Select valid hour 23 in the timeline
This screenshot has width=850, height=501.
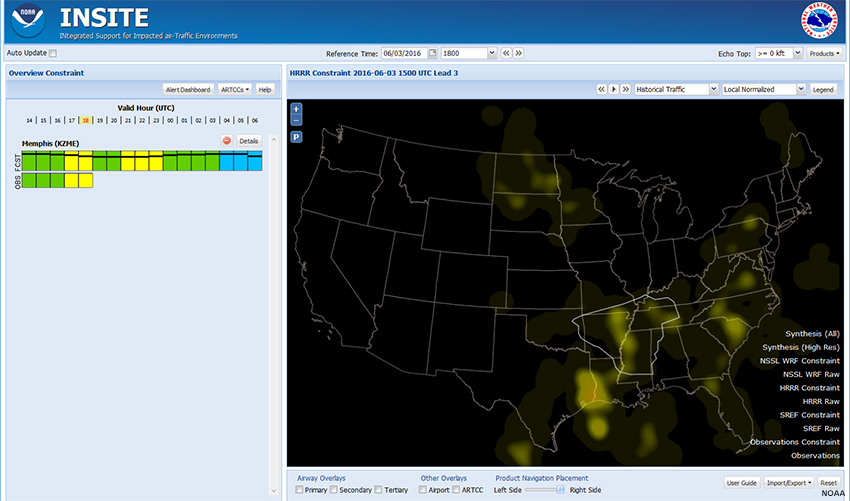[x=156, y=120]
